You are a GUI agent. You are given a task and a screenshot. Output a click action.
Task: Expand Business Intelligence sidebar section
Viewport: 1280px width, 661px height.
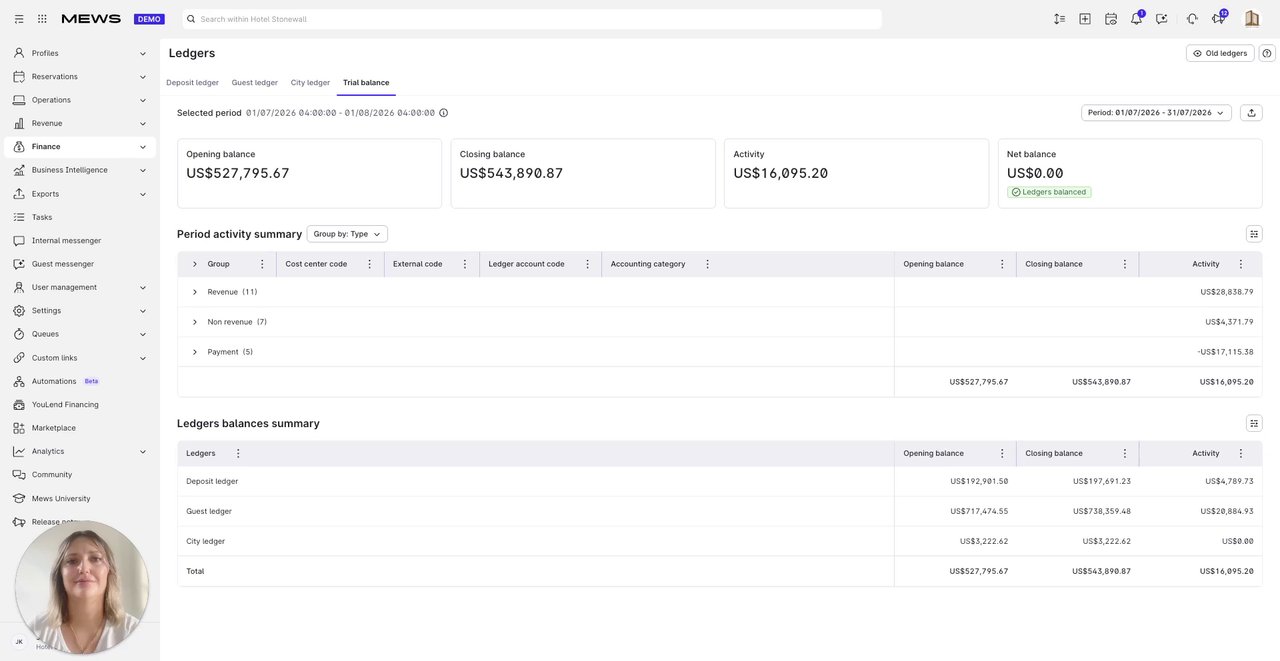[80, 170]
